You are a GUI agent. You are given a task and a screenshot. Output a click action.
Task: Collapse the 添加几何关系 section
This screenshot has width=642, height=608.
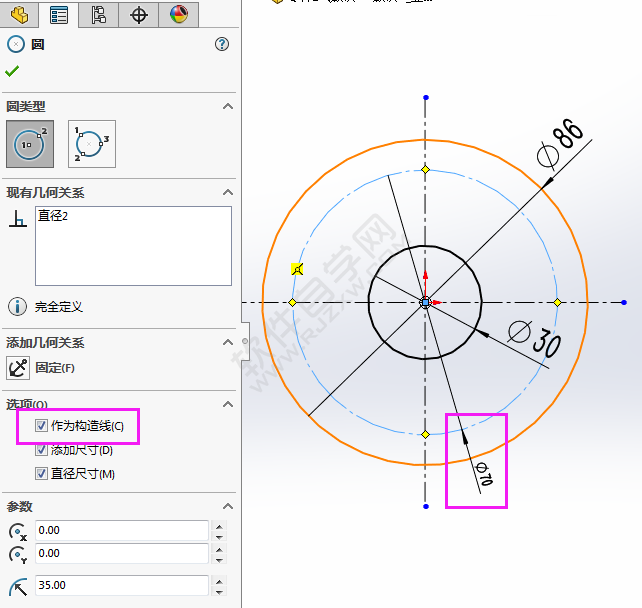pyautogui.click(x=228, y=342)
